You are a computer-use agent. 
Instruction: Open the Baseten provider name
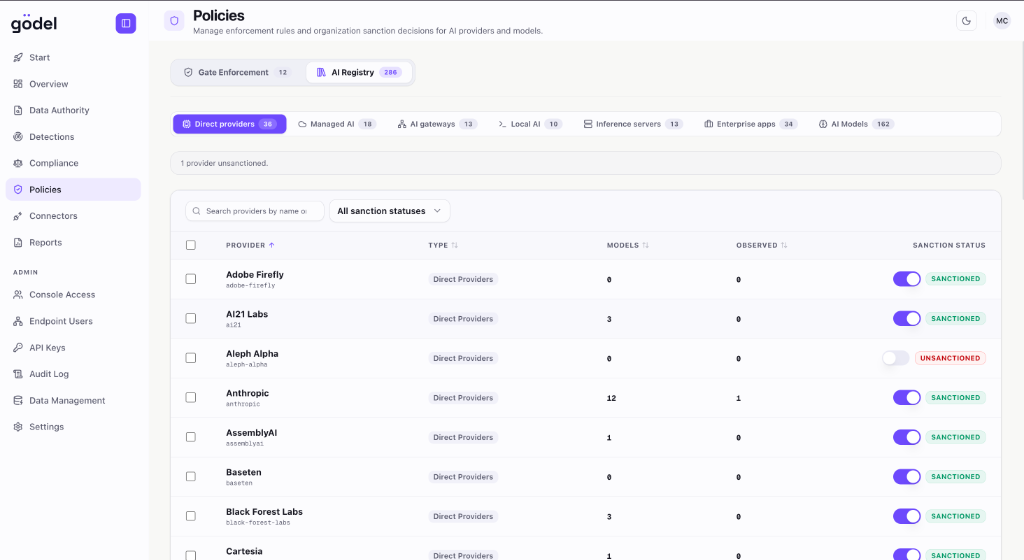[244, 472]
